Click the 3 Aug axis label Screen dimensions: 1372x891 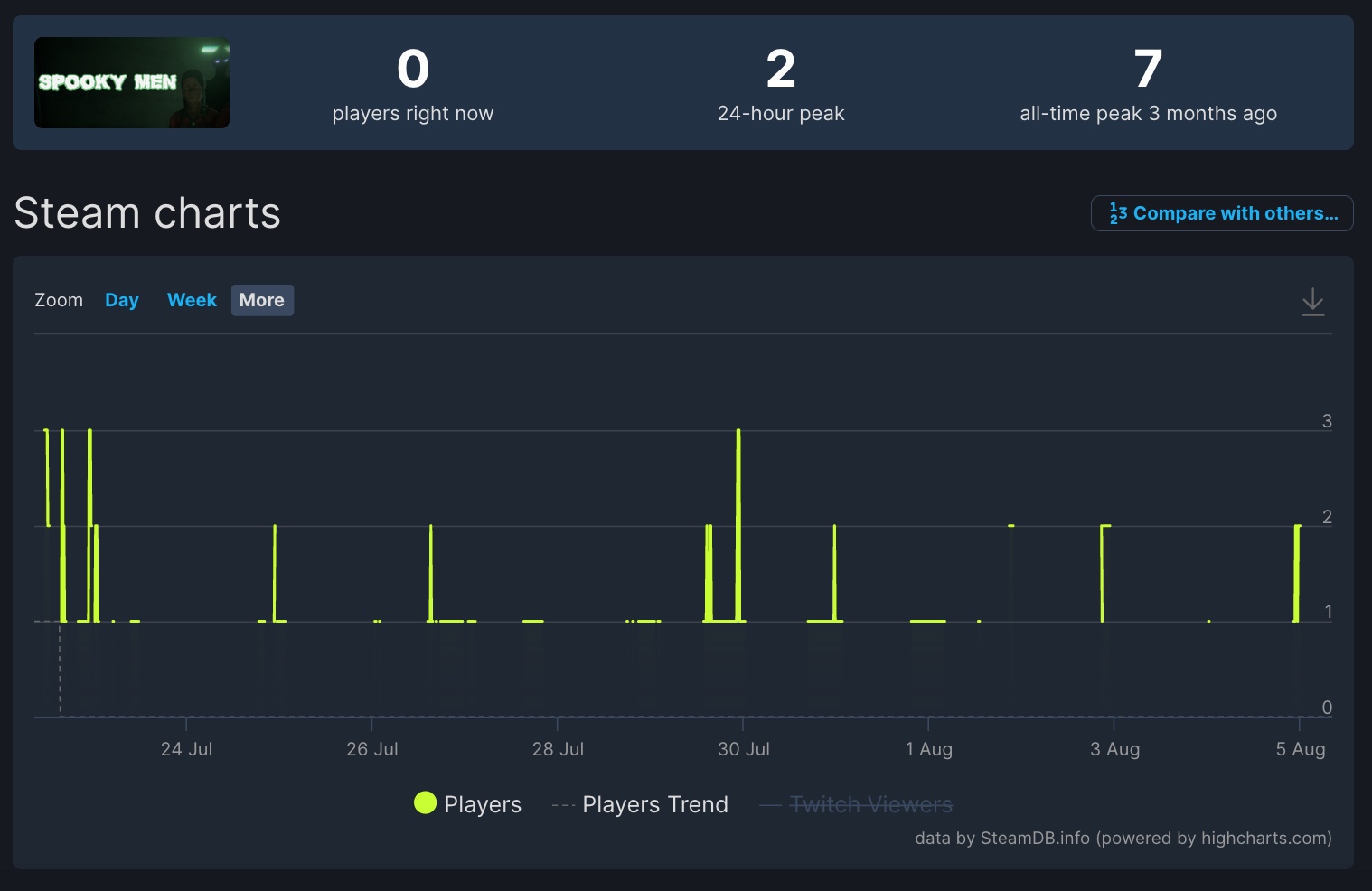pyautogui.click(x=1114, y=749)
